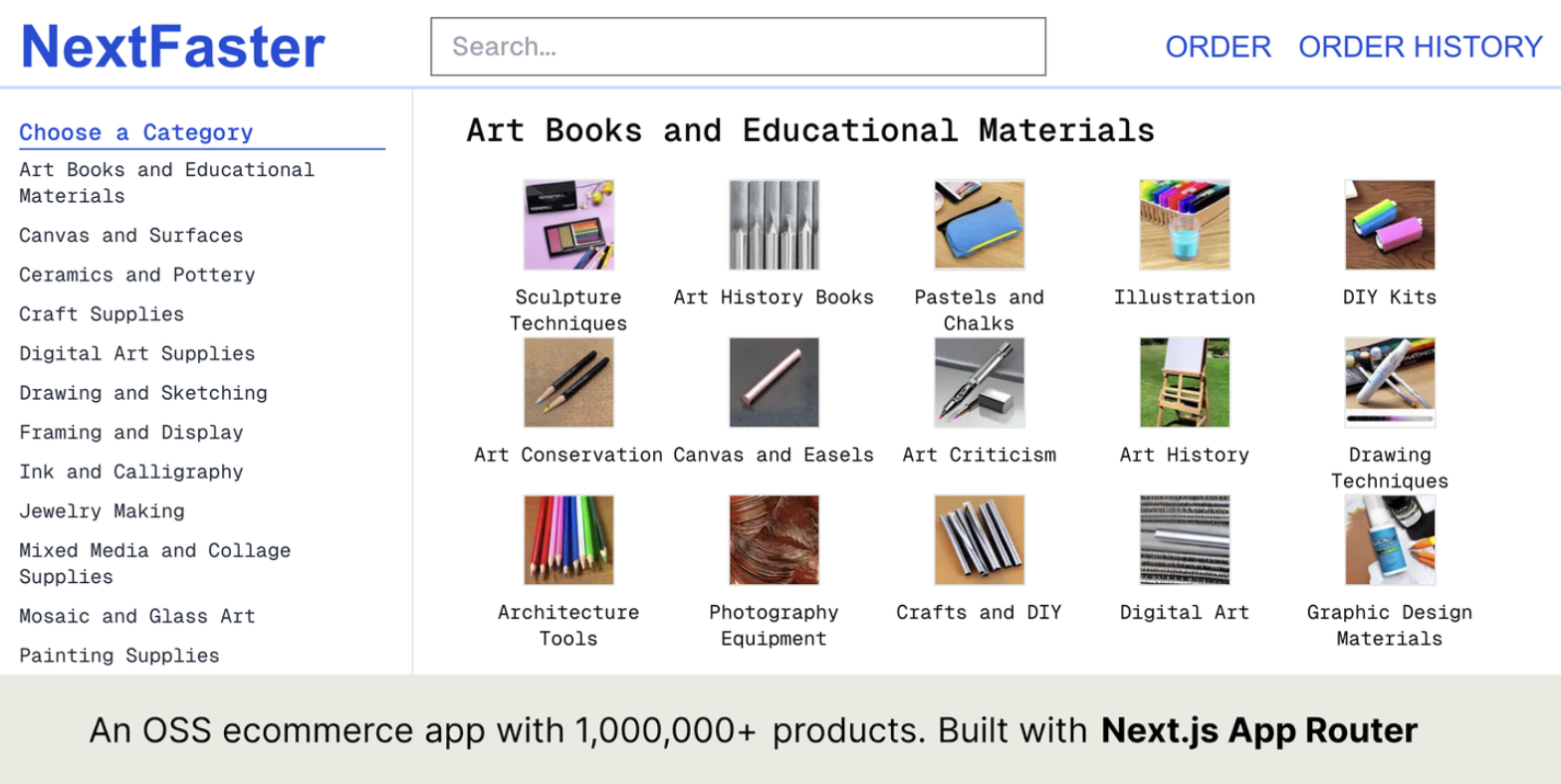
Task: Select the Canvas and Easels image
Action: pos(774,382)
